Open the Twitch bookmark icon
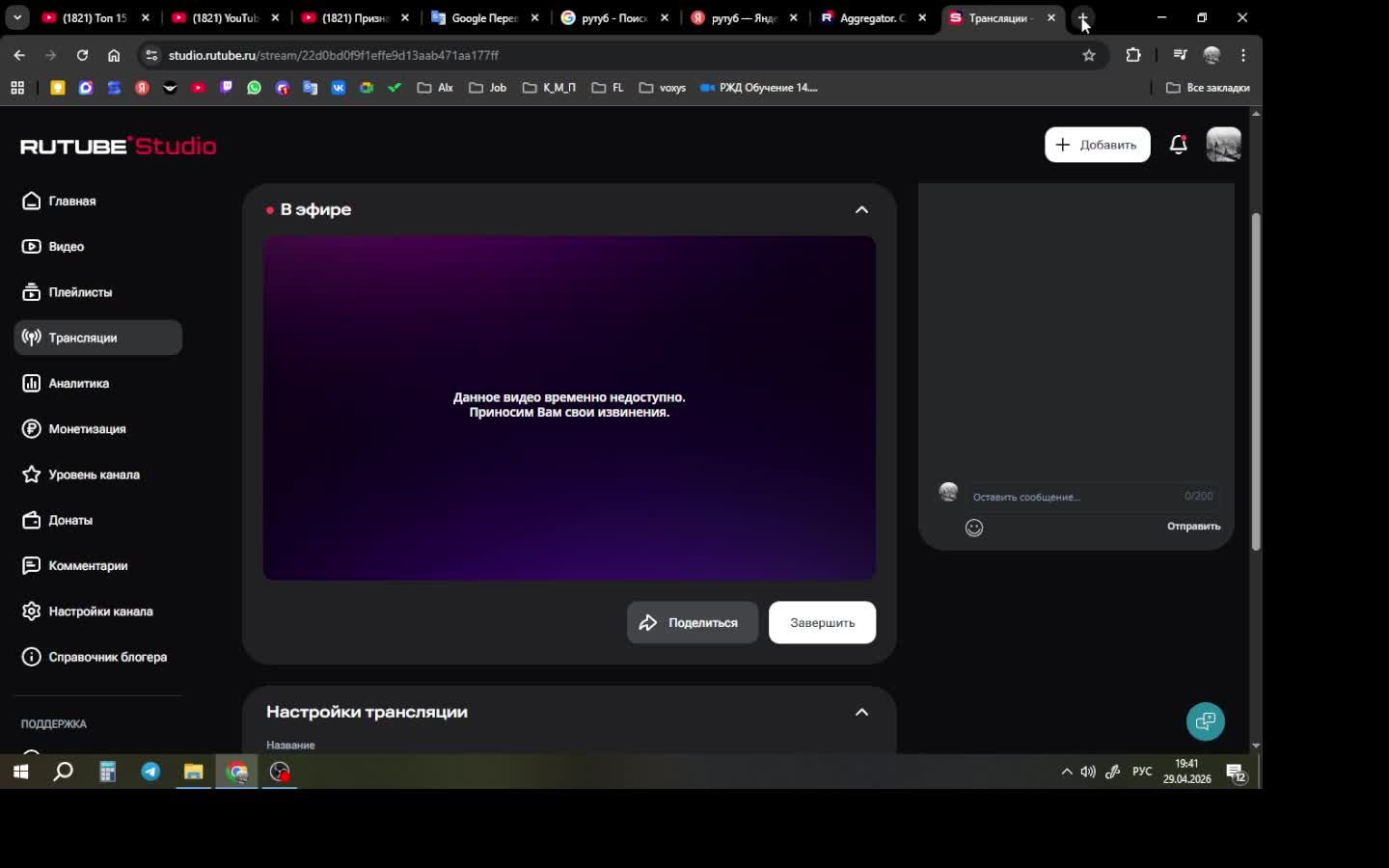This screenshot has width=1389, height=868. point(226,88)
